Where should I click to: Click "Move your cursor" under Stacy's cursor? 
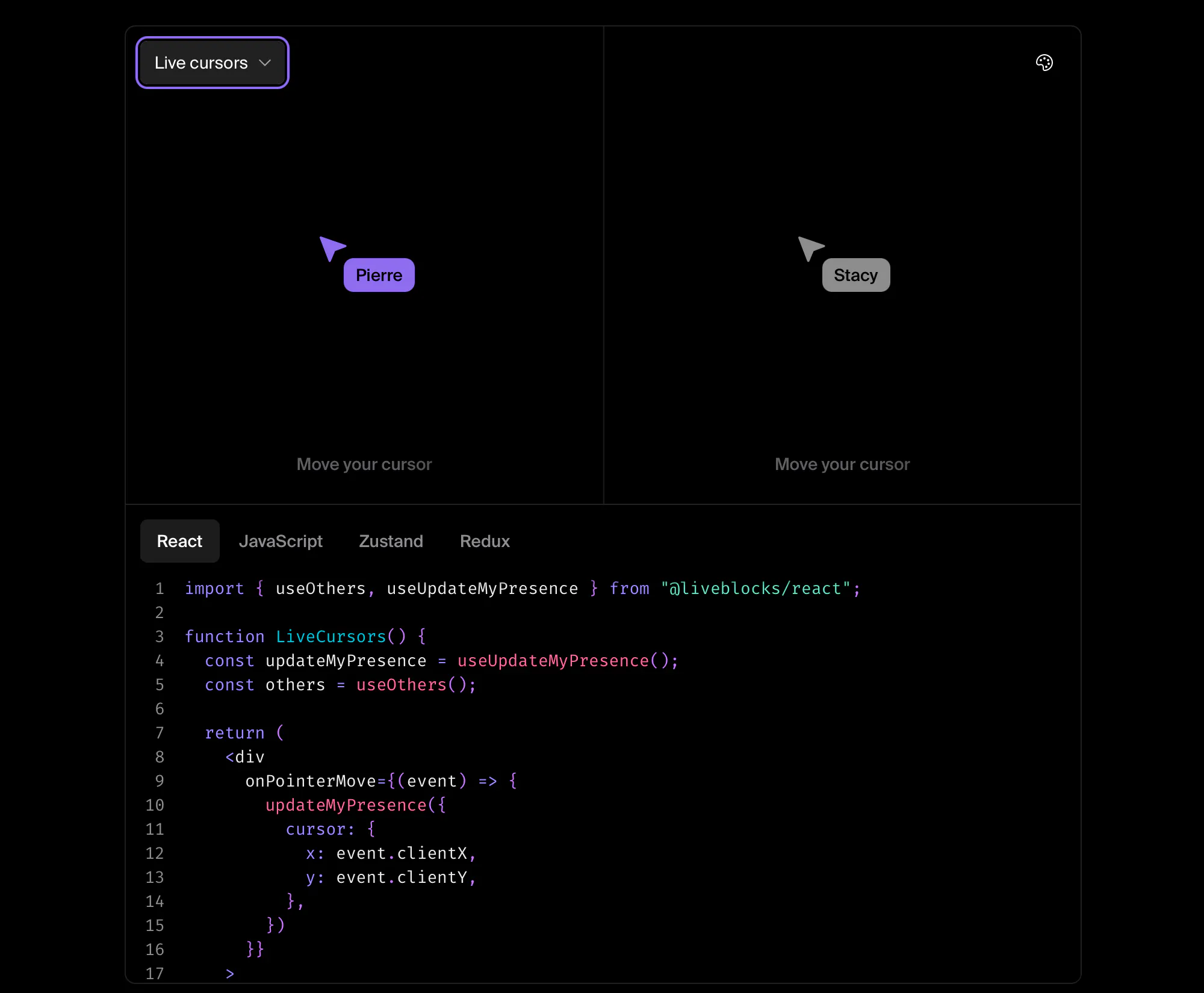tap(842, 464)
